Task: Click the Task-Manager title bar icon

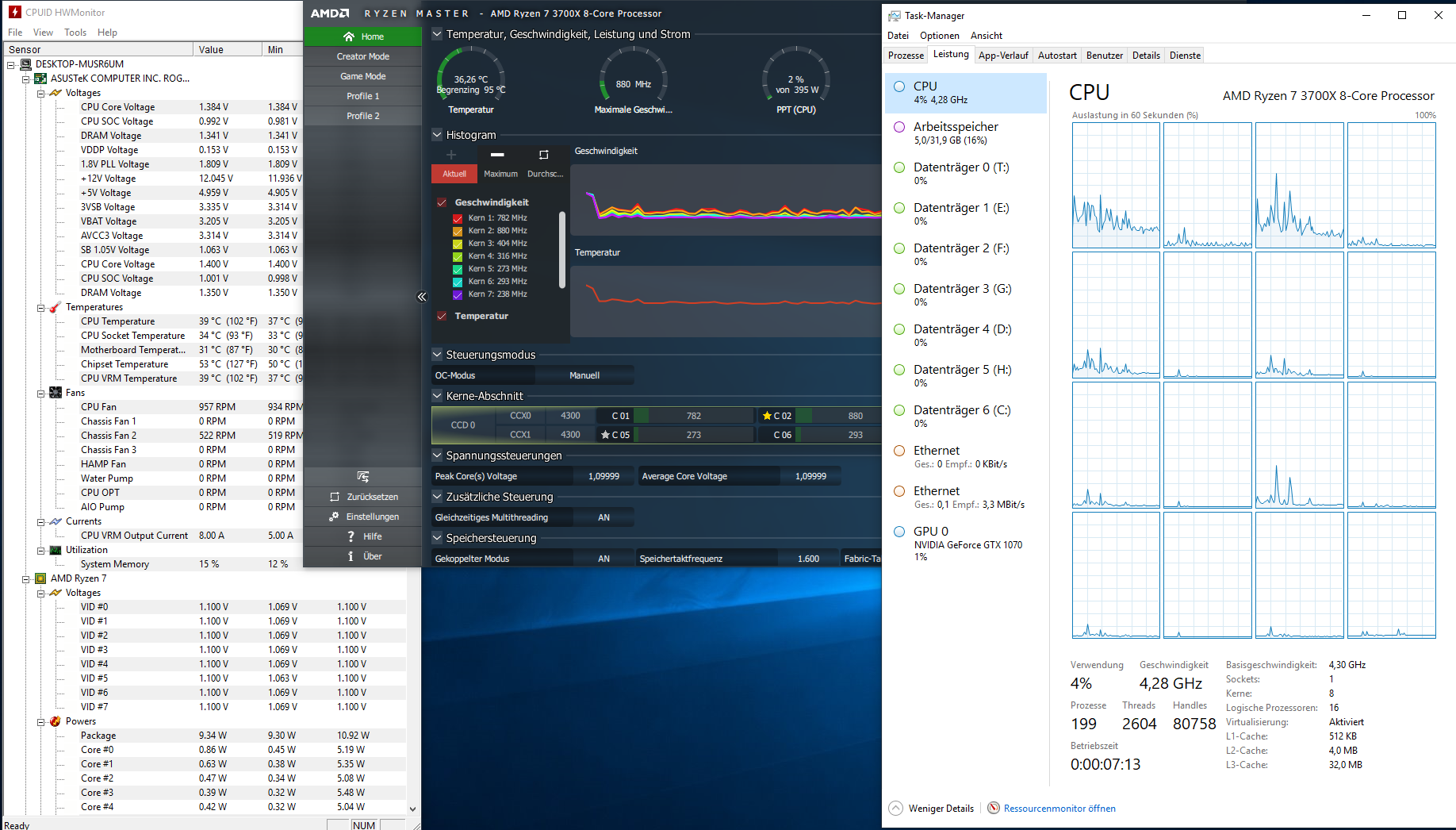Action: pyautogui.click(x=895, y=15)
